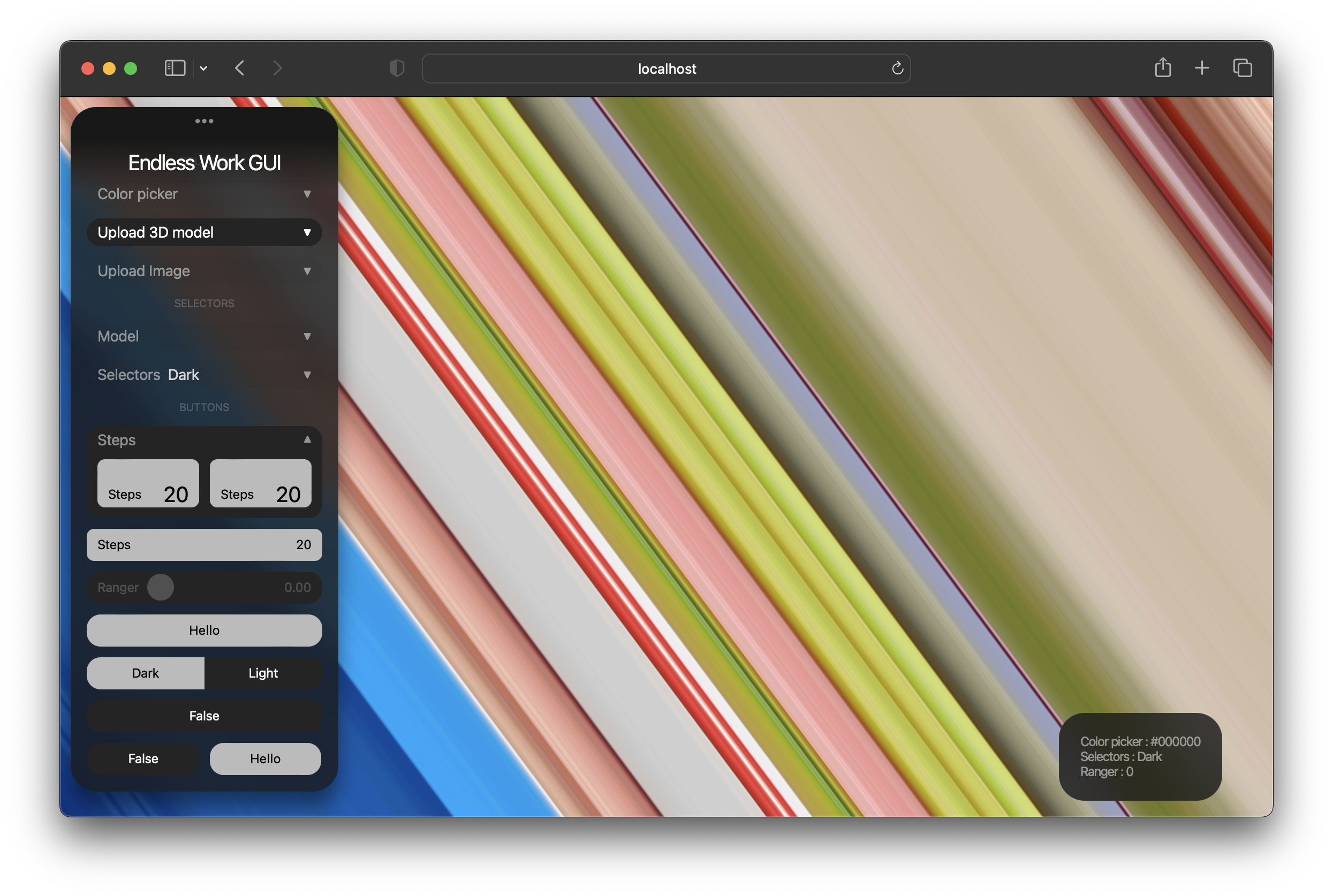Click the wide Hello button

pyautogui.click(x=204, y=631)
